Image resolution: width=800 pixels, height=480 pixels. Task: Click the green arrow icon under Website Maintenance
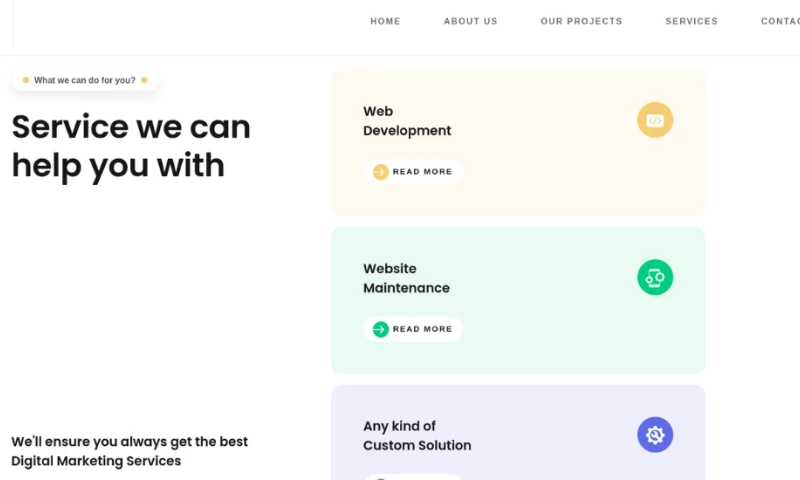pos(380,329)
